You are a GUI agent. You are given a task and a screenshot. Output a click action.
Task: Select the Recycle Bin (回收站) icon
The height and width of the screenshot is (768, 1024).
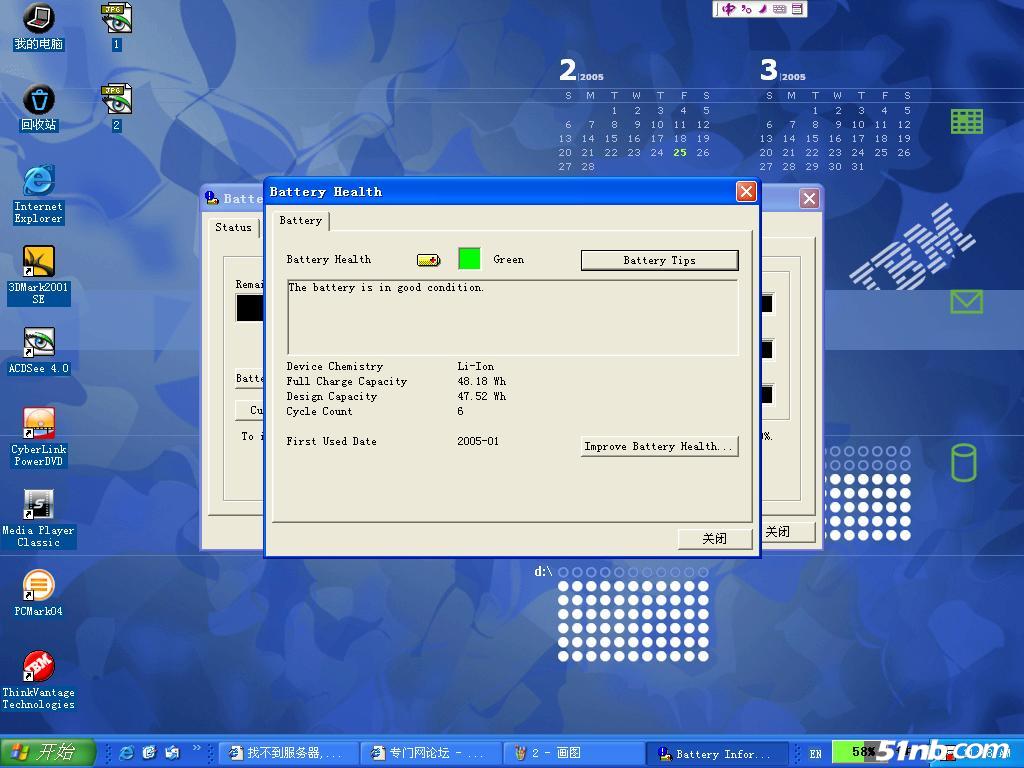[38, 100]
